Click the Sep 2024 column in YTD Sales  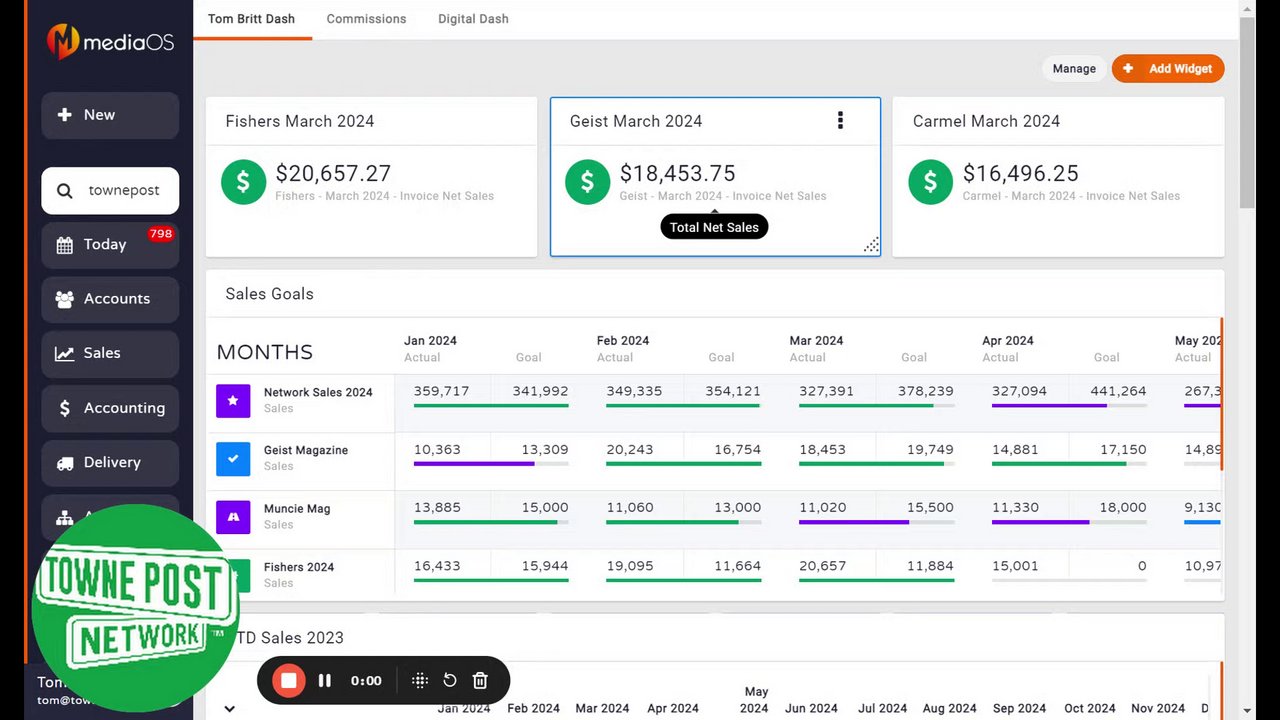click(x=1019, y=708)
